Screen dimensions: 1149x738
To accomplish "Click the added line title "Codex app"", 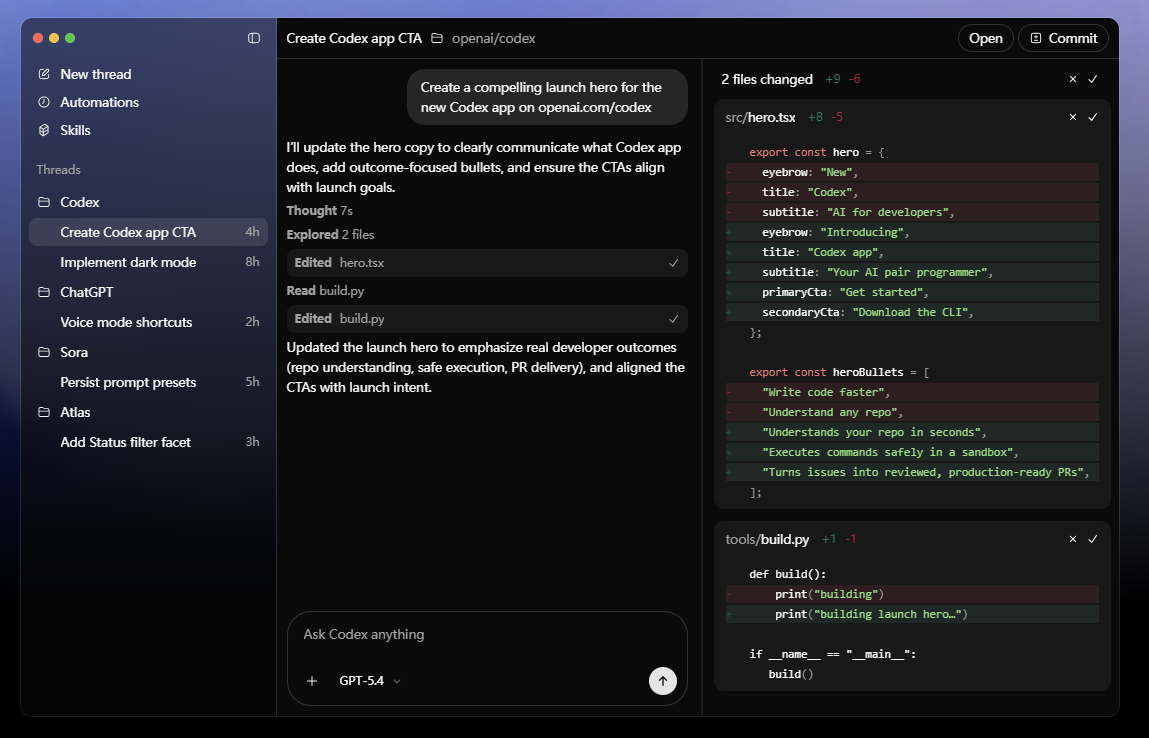I will pos(912,252).
